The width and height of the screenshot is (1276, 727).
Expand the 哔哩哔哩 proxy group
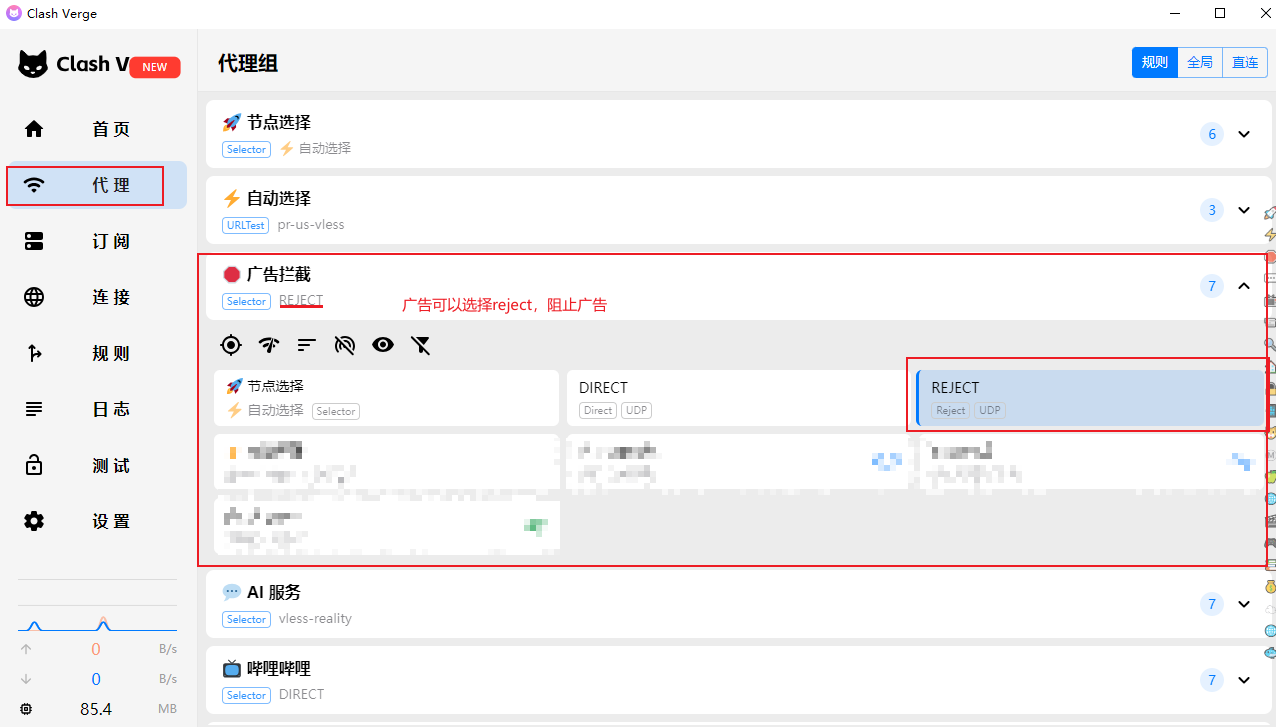pos(1244,680)
